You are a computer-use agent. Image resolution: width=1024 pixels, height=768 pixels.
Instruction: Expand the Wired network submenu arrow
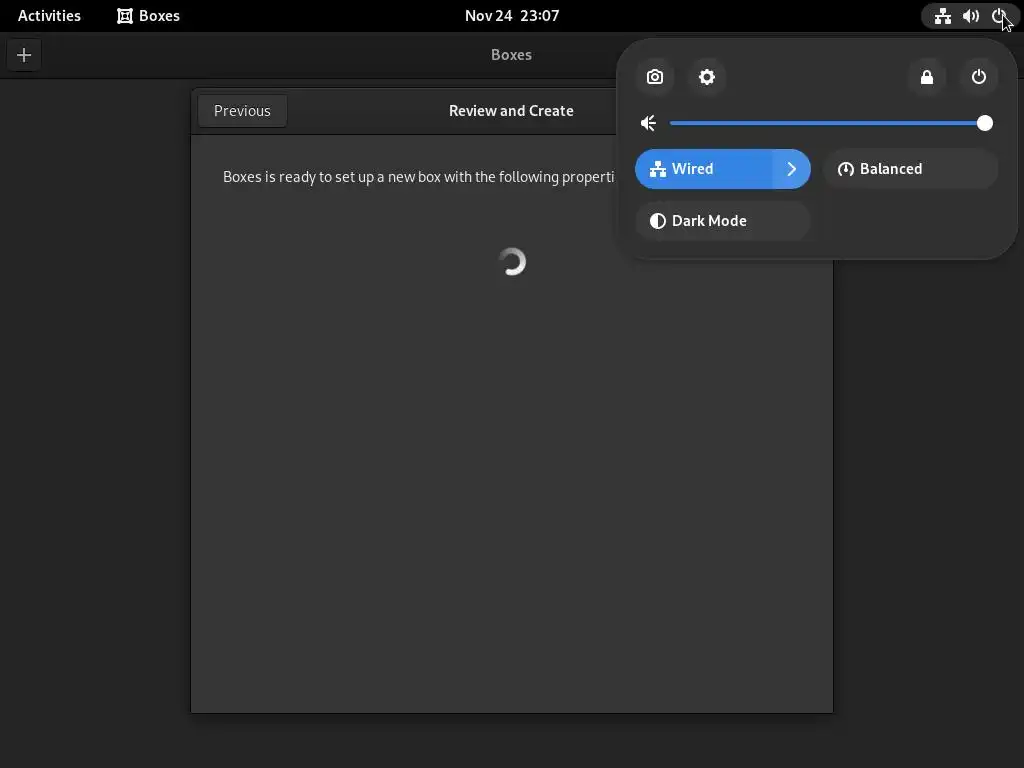click(792, 169)
